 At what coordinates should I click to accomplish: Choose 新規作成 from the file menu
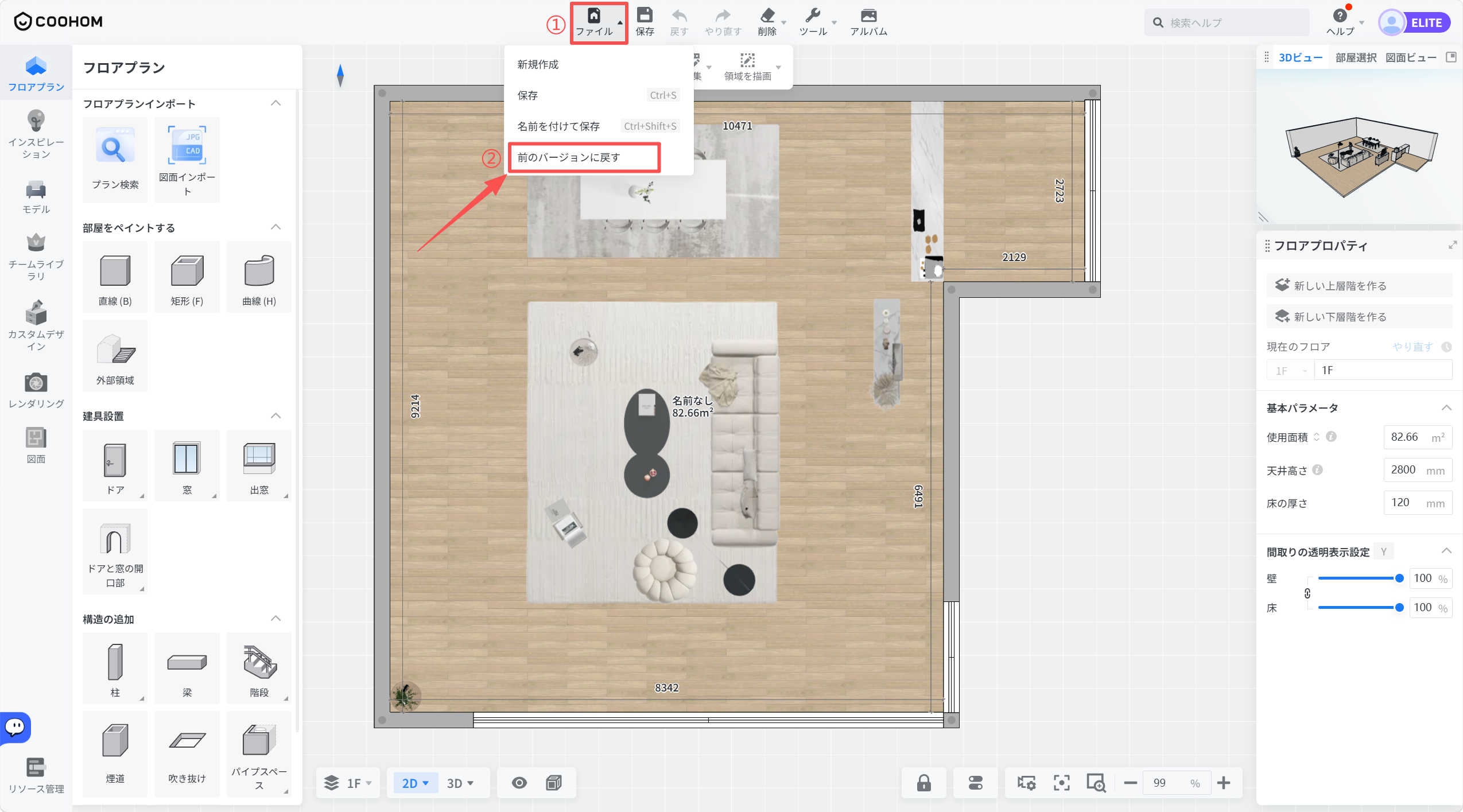pos(599,64)
